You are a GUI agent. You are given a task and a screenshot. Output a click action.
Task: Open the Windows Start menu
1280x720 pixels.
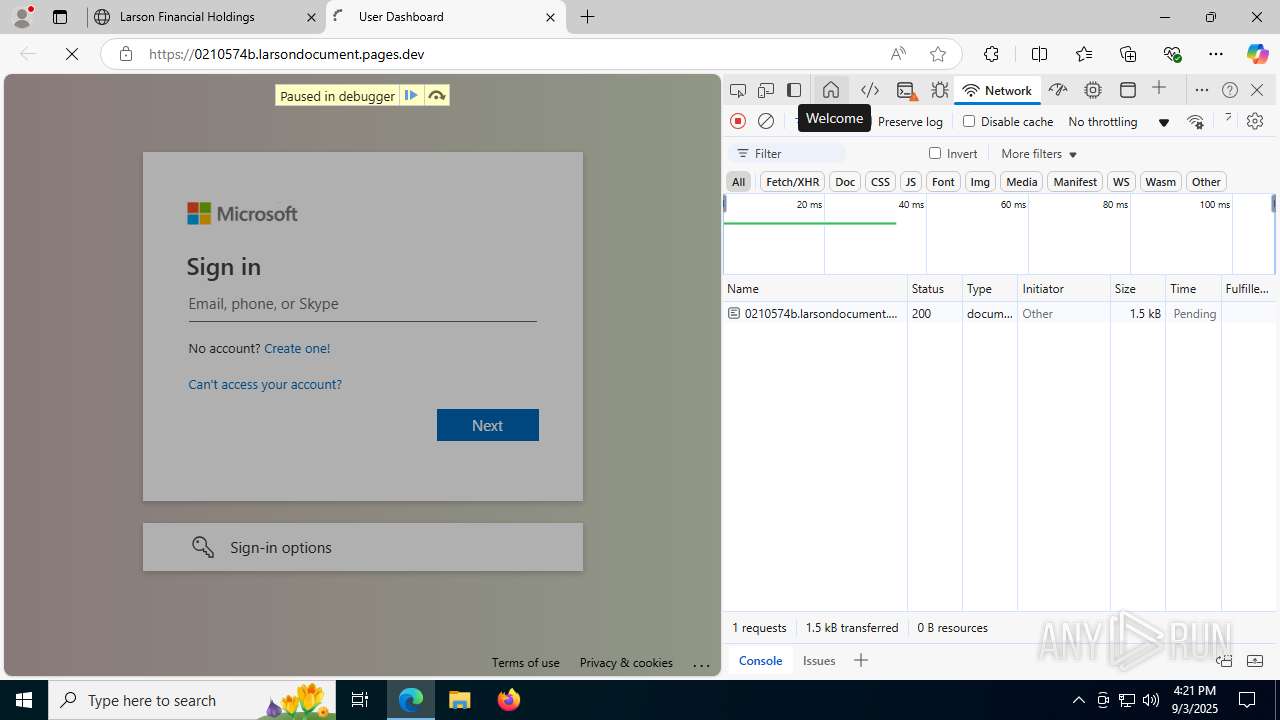(24, 700)
